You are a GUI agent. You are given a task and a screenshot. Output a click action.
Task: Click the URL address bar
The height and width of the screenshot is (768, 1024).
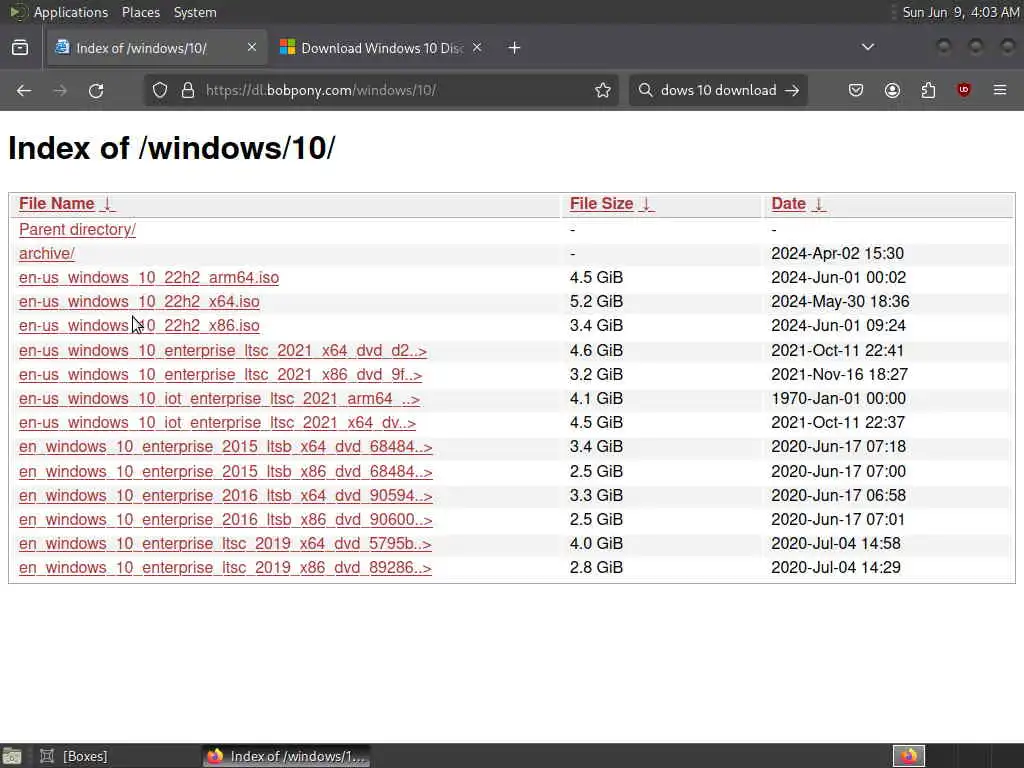381,90
